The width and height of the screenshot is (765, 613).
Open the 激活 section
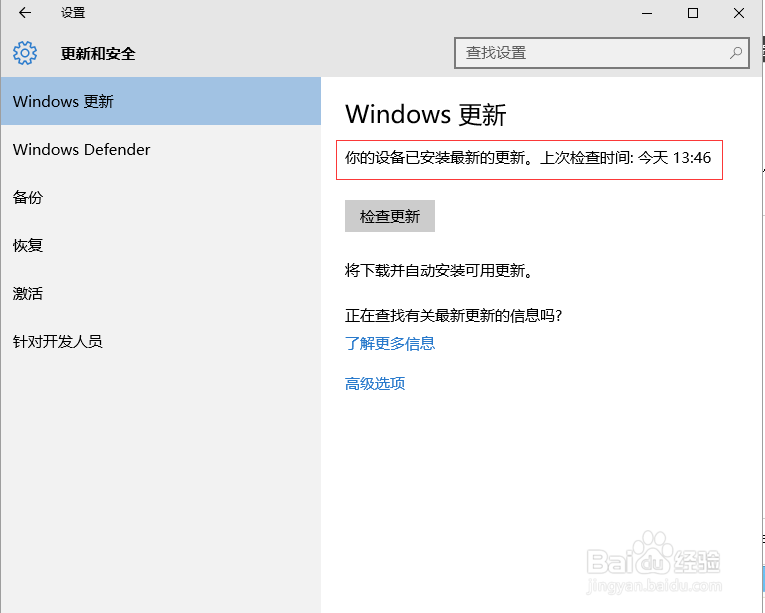coord(161,293)
